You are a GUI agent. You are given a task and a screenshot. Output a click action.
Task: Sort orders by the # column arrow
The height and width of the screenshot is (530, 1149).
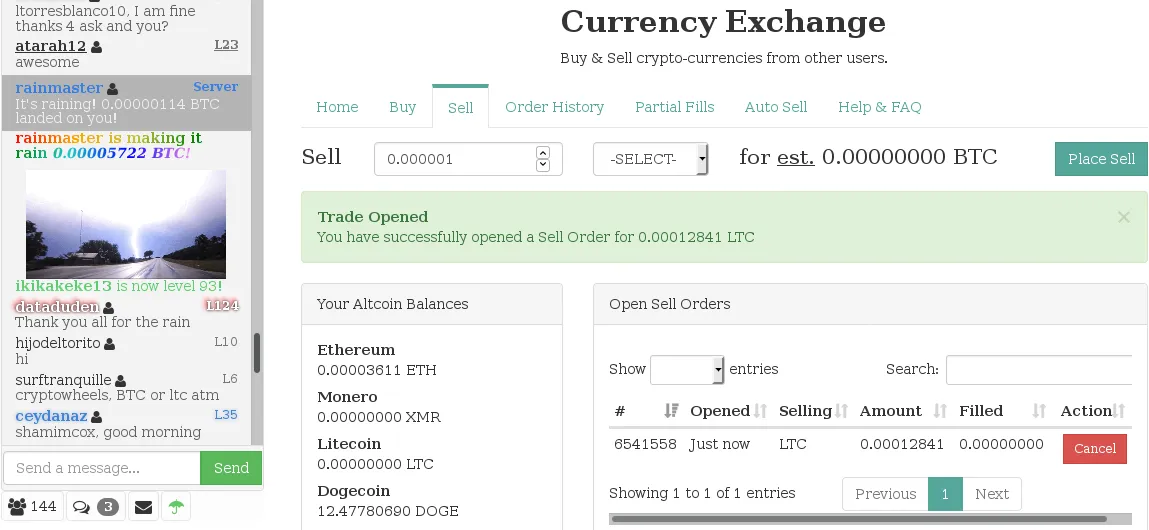pos(670,411)
